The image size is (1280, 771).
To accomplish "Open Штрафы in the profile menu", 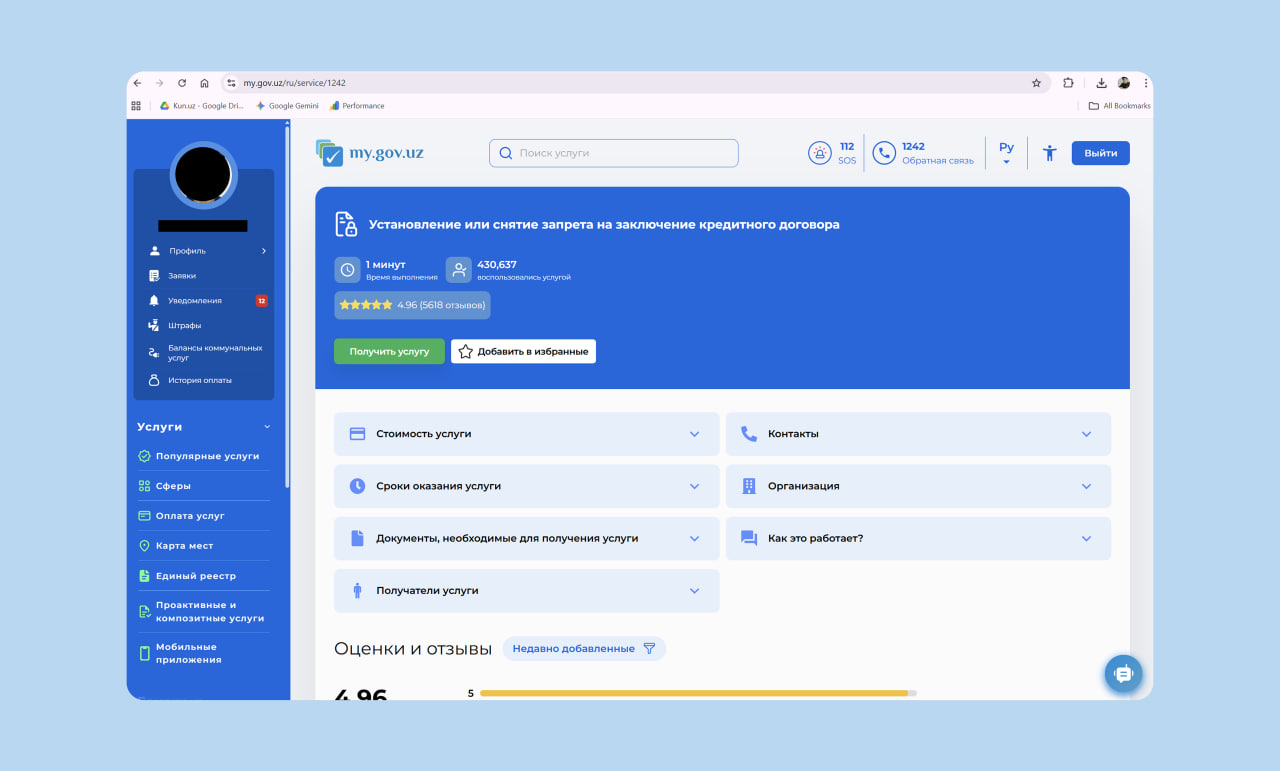I will [x=184, y=325].
